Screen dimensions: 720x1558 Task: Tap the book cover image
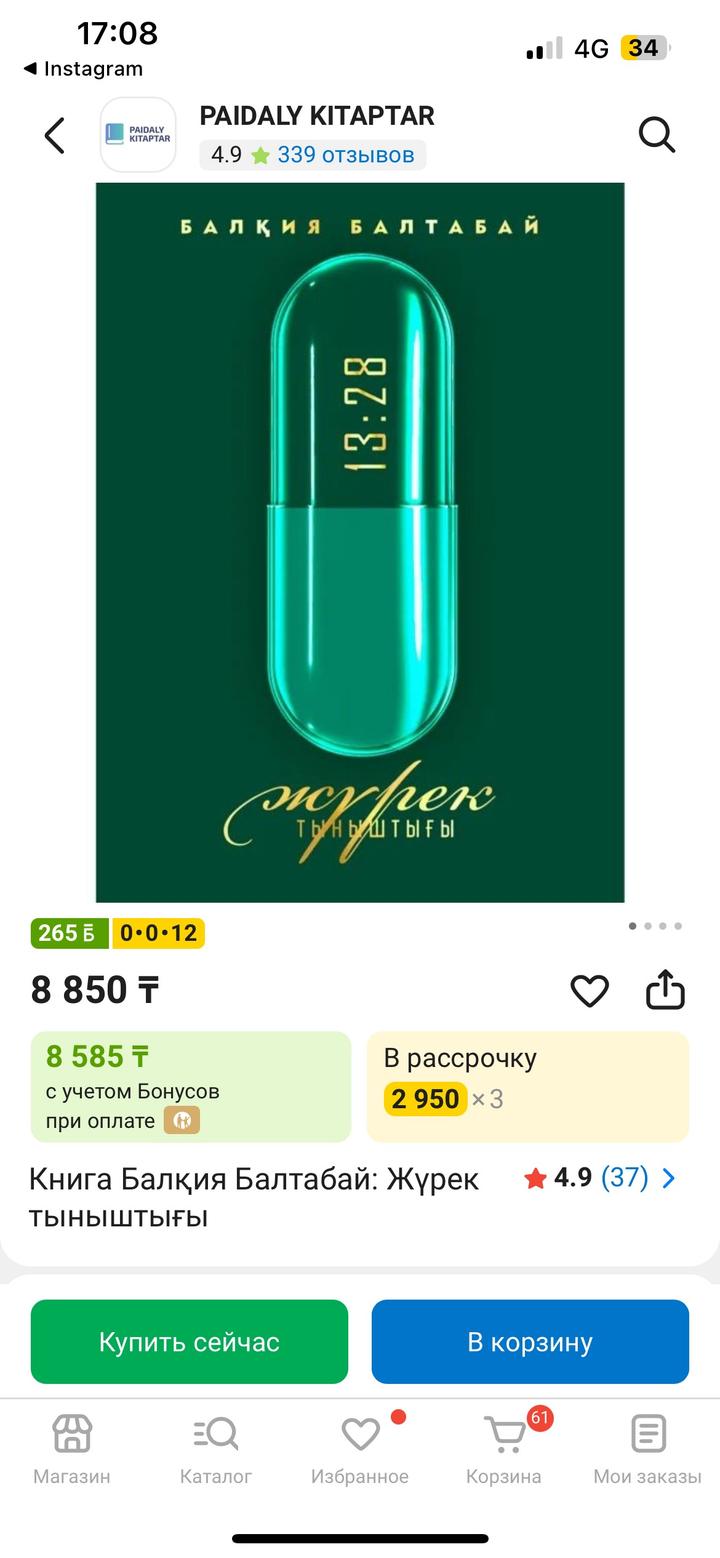[x=360, y=542]
